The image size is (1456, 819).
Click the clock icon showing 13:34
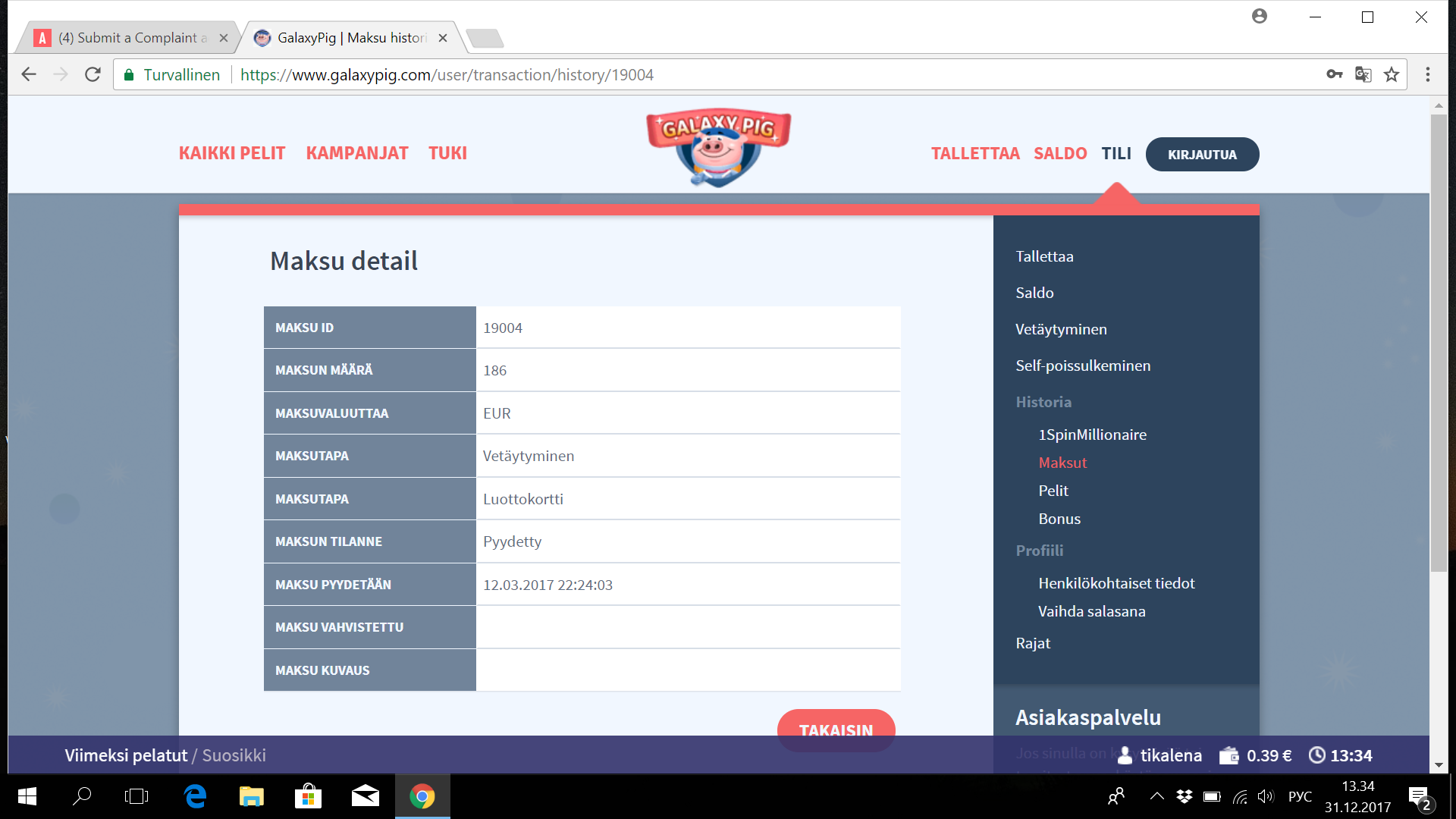point(1317,755)
